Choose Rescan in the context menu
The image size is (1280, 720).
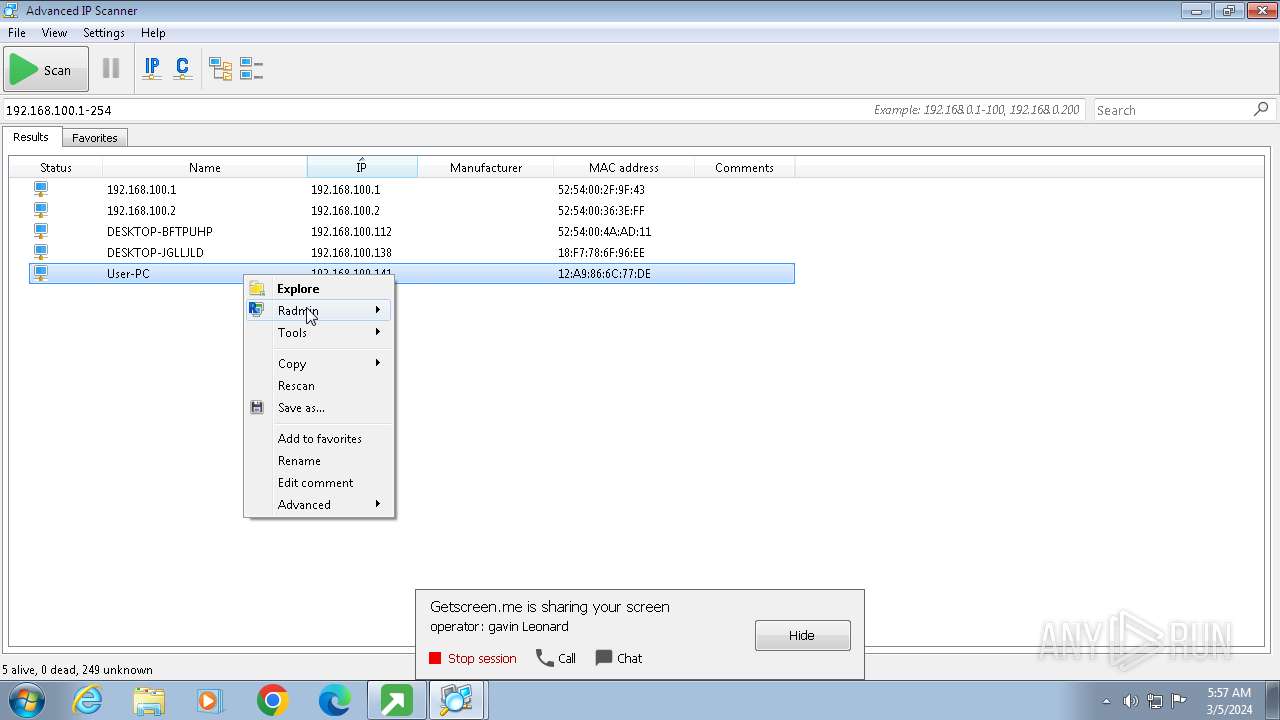click(319, 386)
